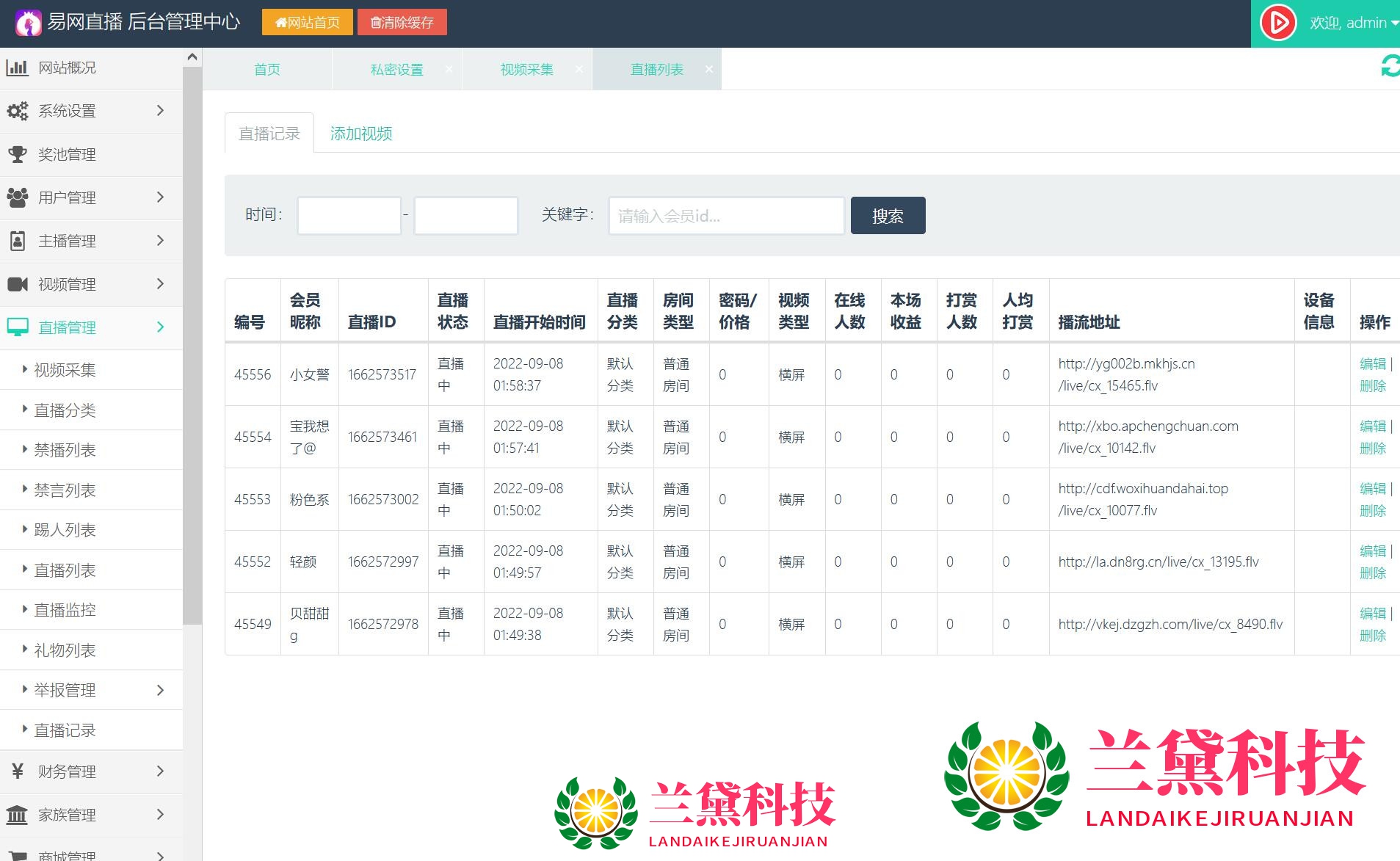Click the 奖池管理 trophy icon
The image size is (1400, 861).
click(x=17, y=155)
